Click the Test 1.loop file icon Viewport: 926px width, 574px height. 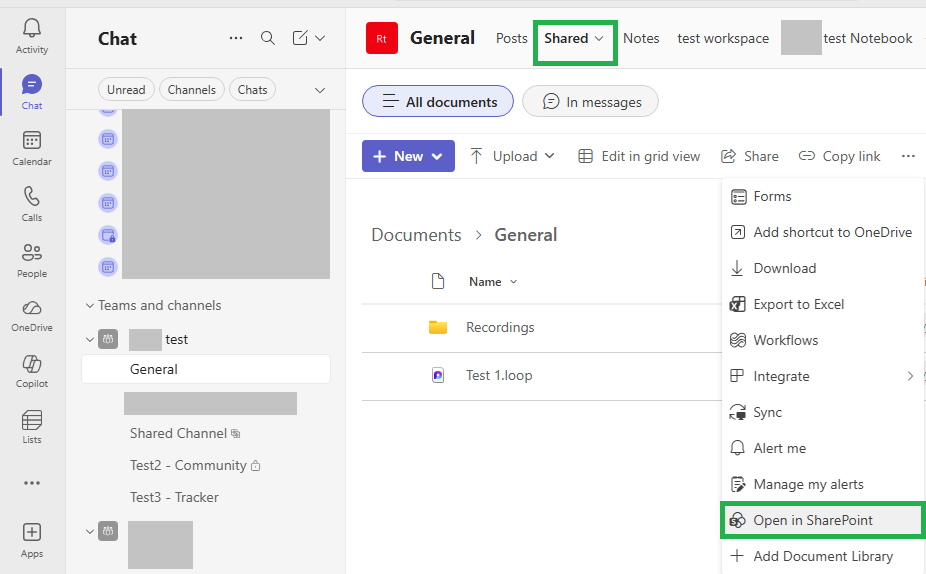click(x=438, y=375)
